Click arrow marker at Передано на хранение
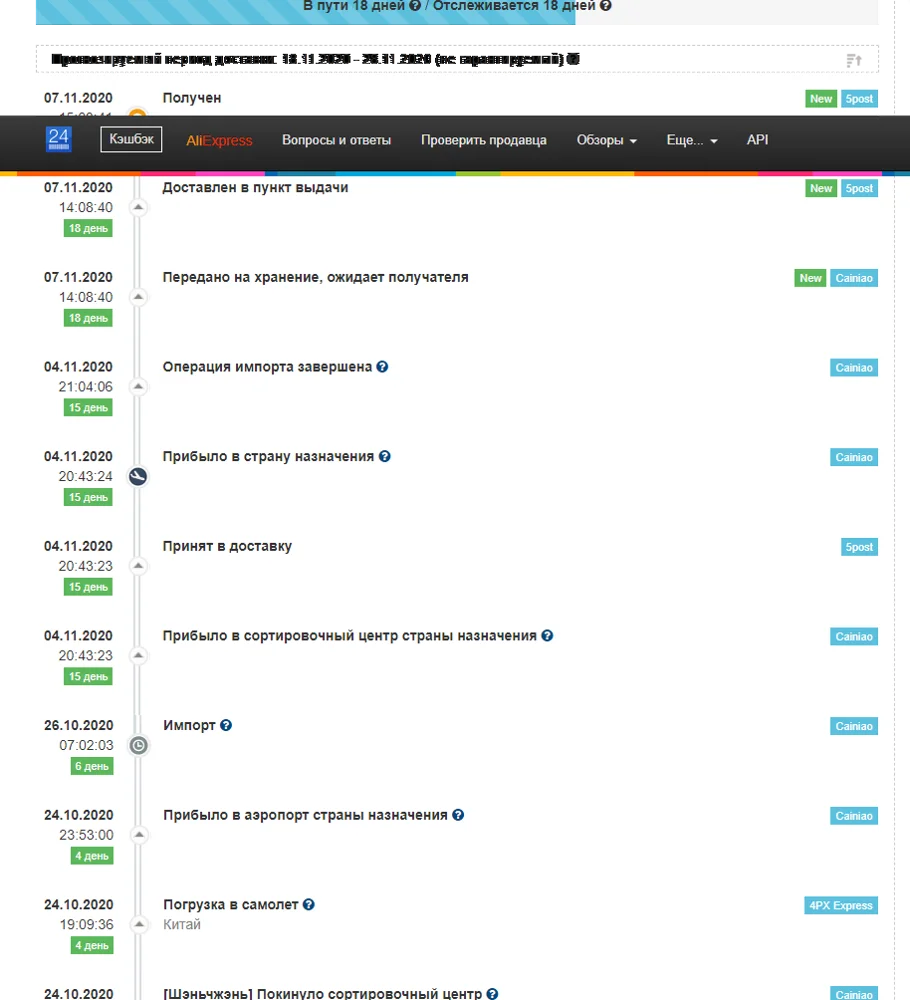 pos(138,297)
